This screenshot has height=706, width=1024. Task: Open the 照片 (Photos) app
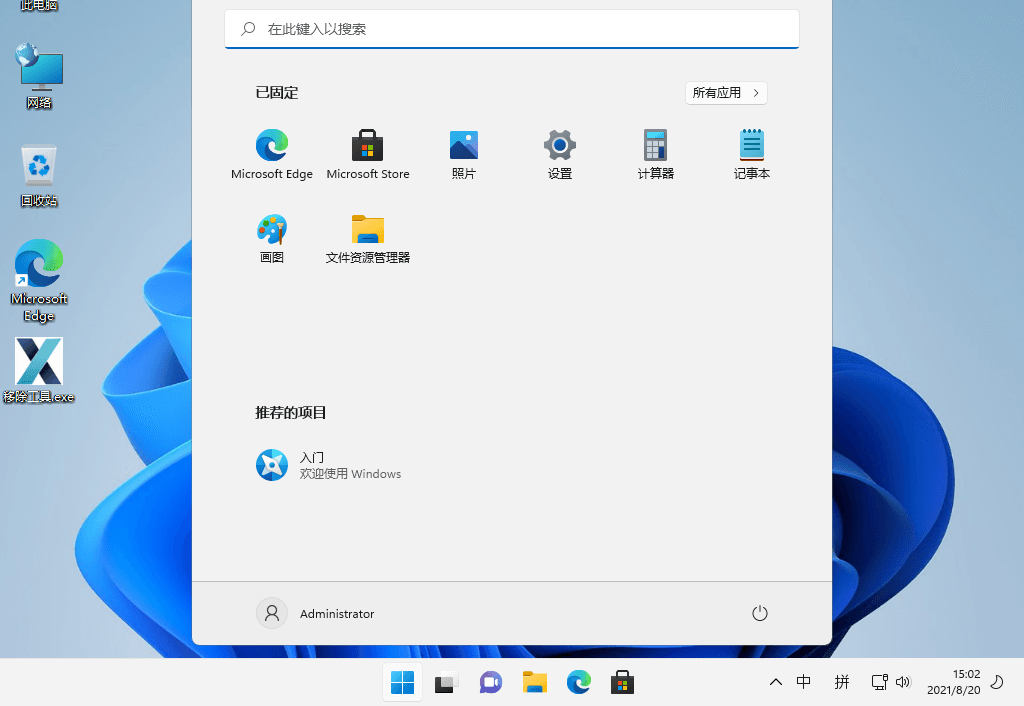click(x=464, y=154)
